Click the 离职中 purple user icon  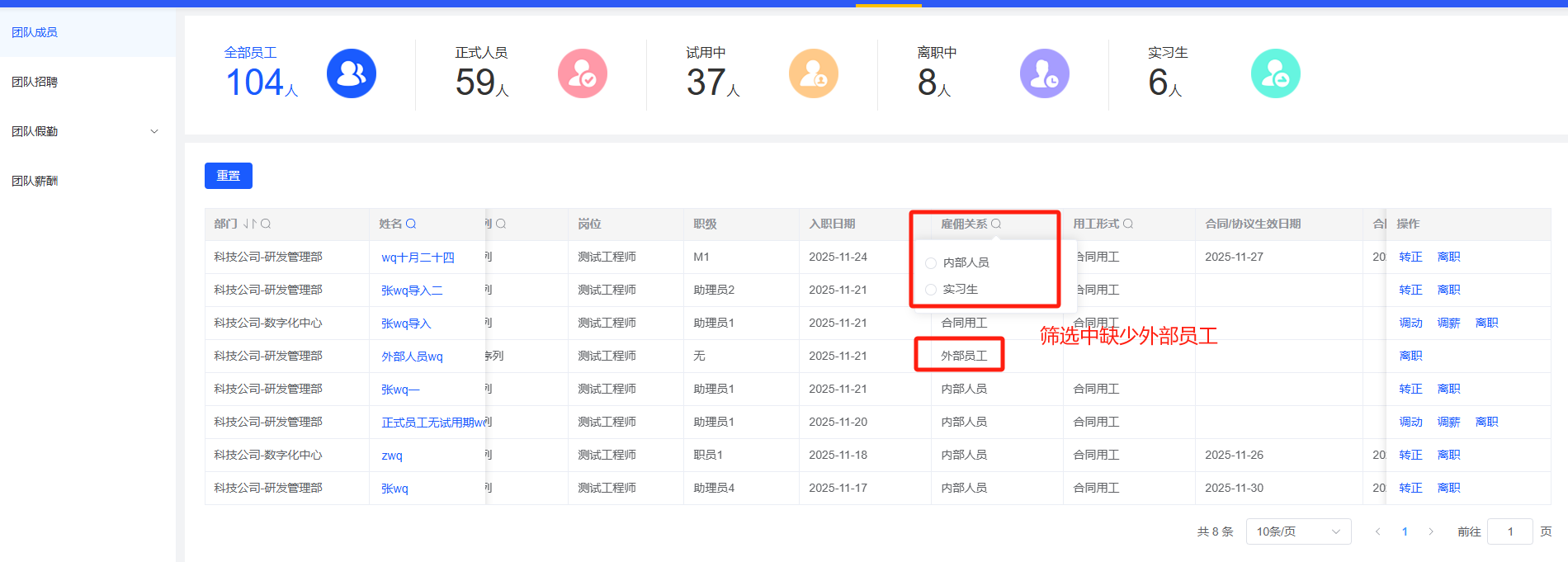[1045, 73]
